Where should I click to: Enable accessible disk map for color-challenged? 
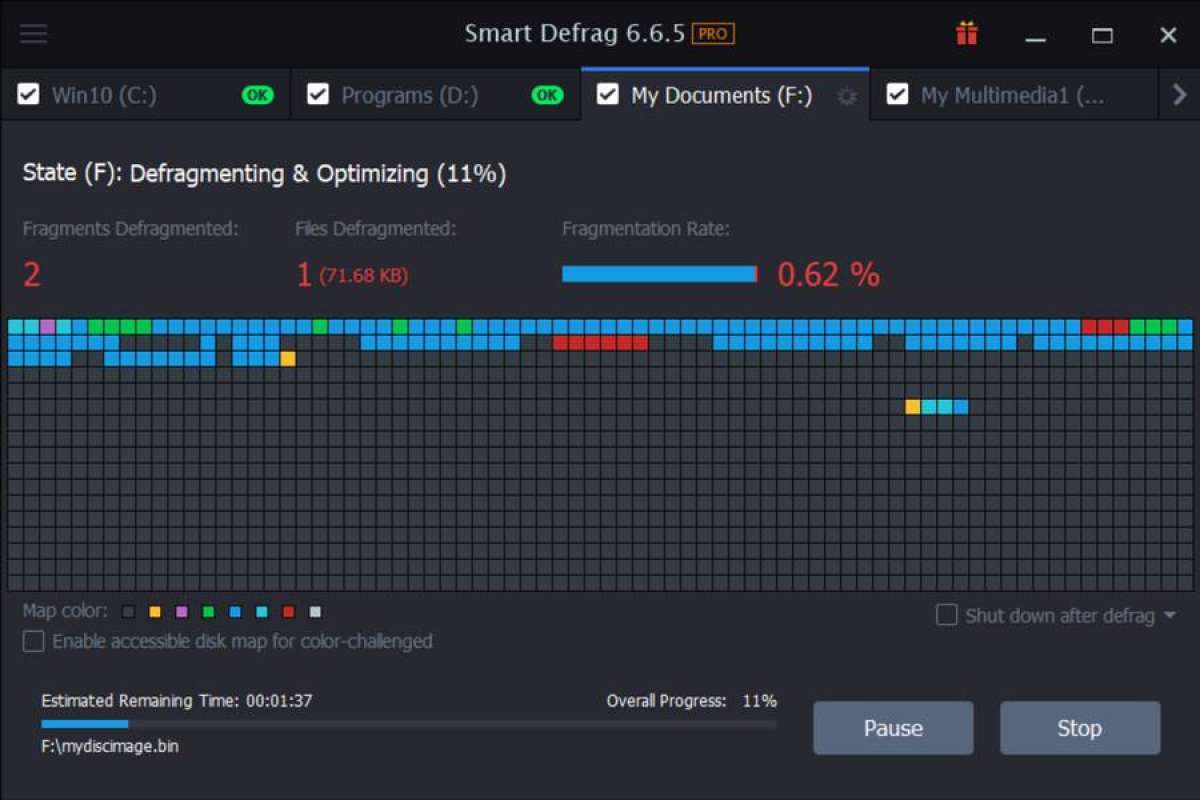33,641
